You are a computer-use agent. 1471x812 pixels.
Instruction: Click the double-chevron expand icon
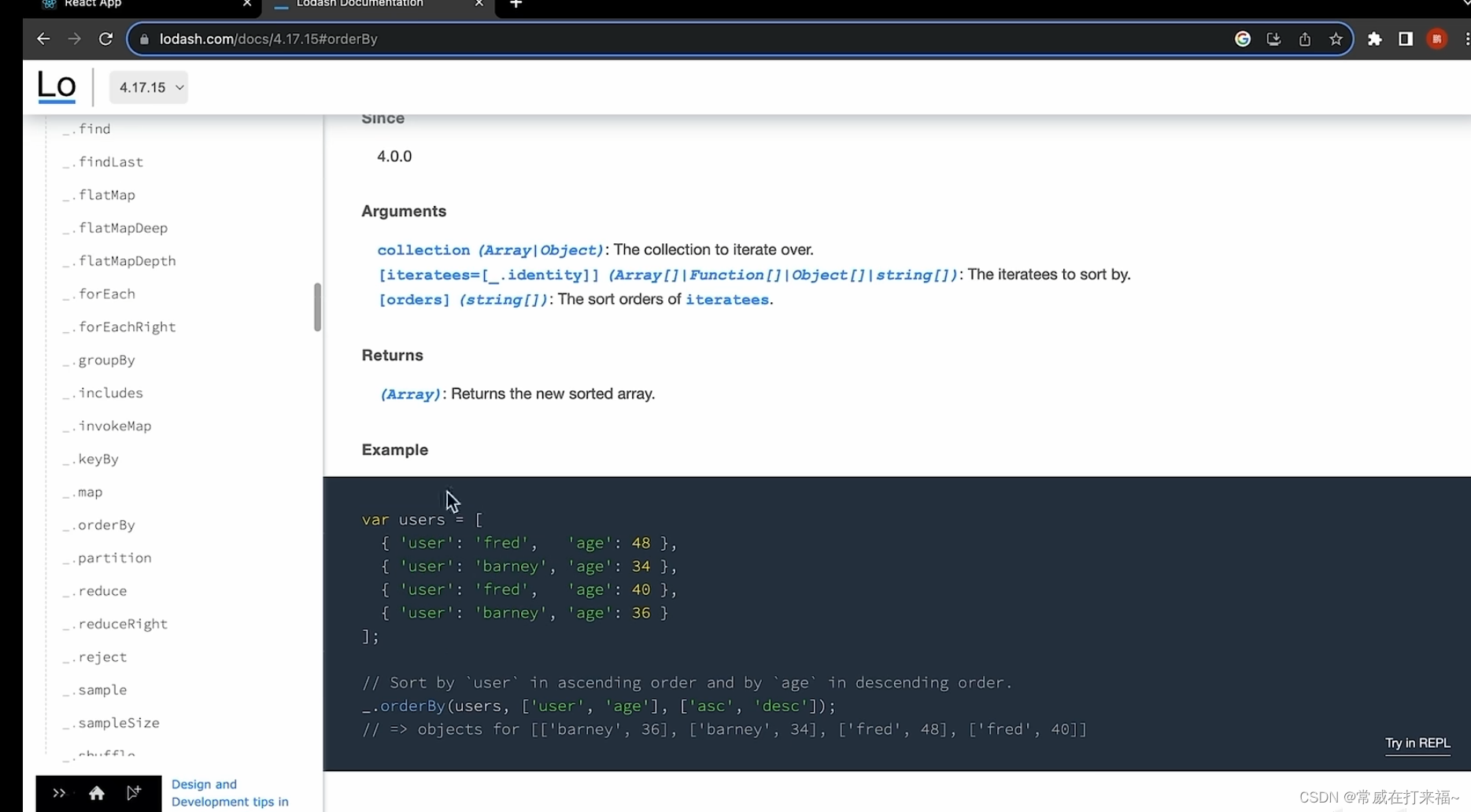click(x=59, y=793)
